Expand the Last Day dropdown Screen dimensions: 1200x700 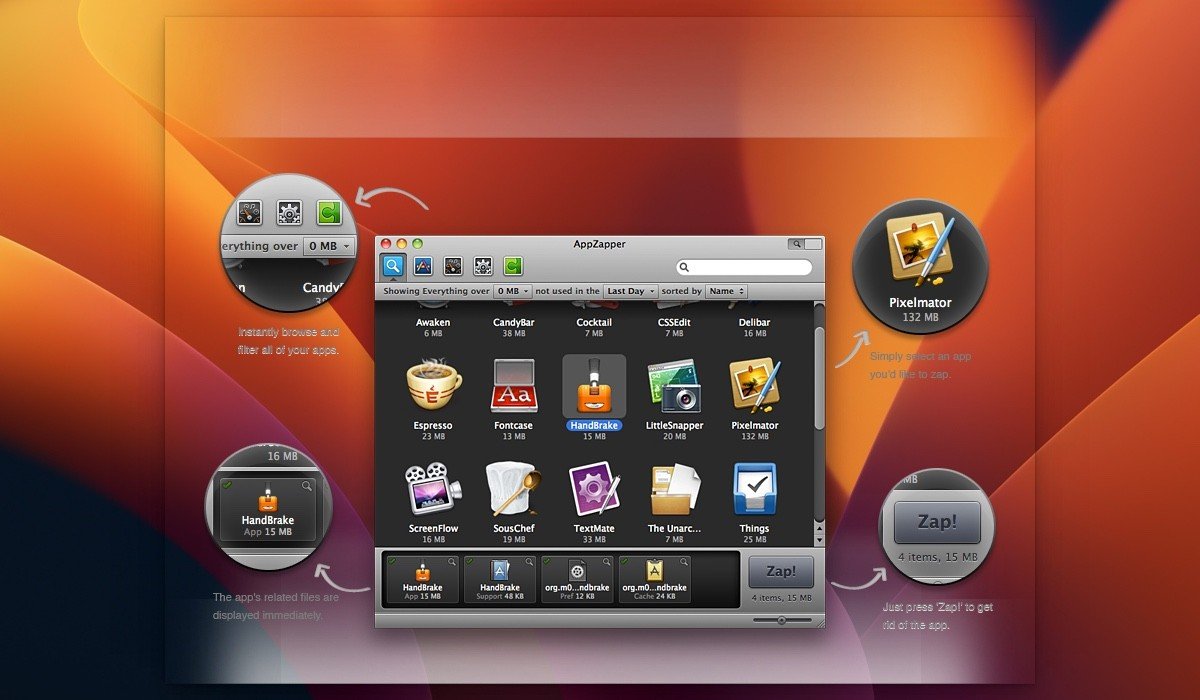coord(630,291)
